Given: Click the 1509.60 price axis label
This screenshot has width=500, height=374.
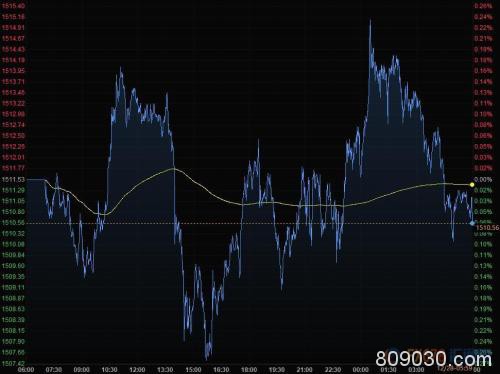Looking at the screenshot, I should (x=13, y=266).
